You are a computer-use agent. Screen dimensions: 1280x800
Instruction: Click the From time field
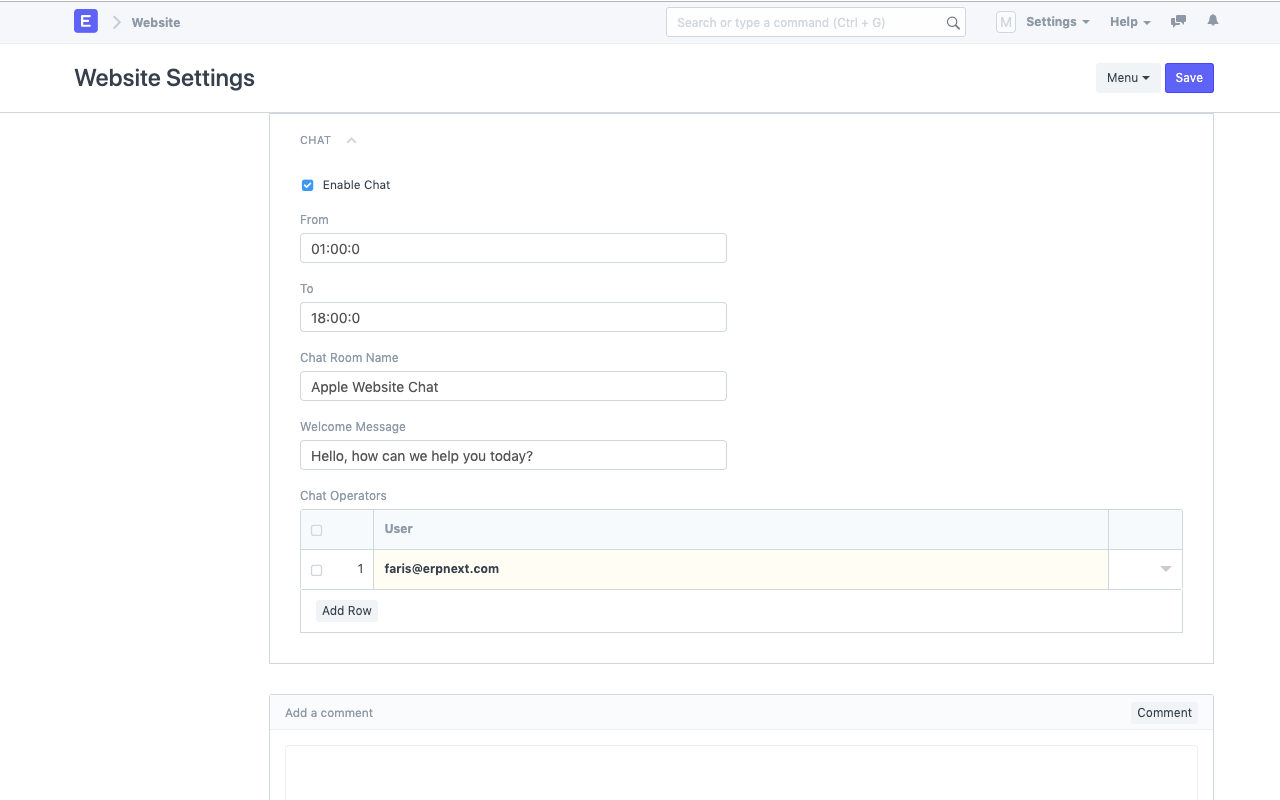pyautogui.click(x=513, y=248)
